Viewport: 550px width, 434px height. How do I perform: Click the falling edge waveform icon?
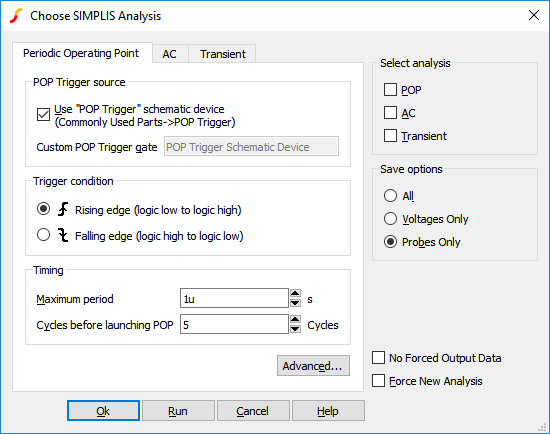[63, 235]
